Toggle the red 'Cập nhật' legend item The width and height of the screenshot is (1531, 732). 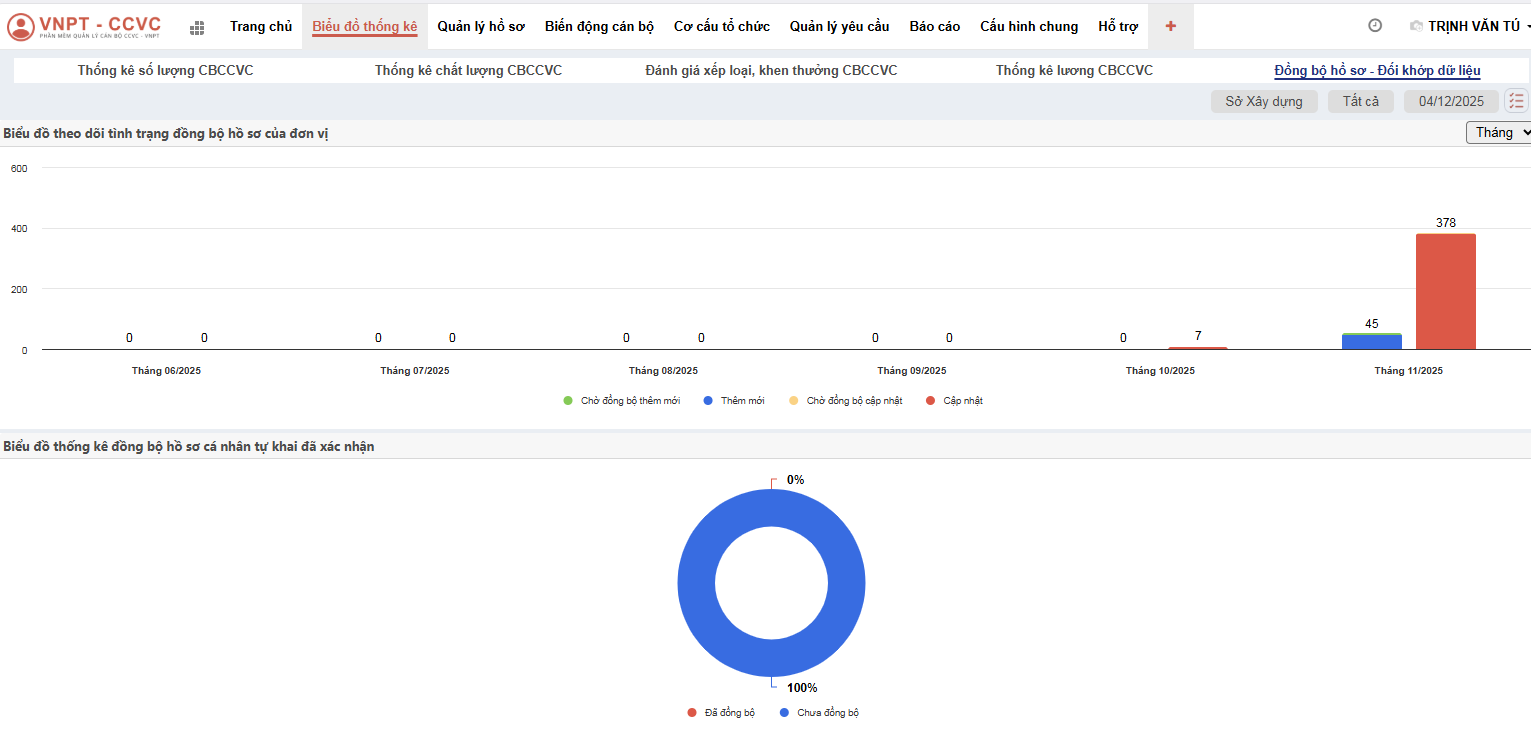pyautogui.click(x=954, y=401)
